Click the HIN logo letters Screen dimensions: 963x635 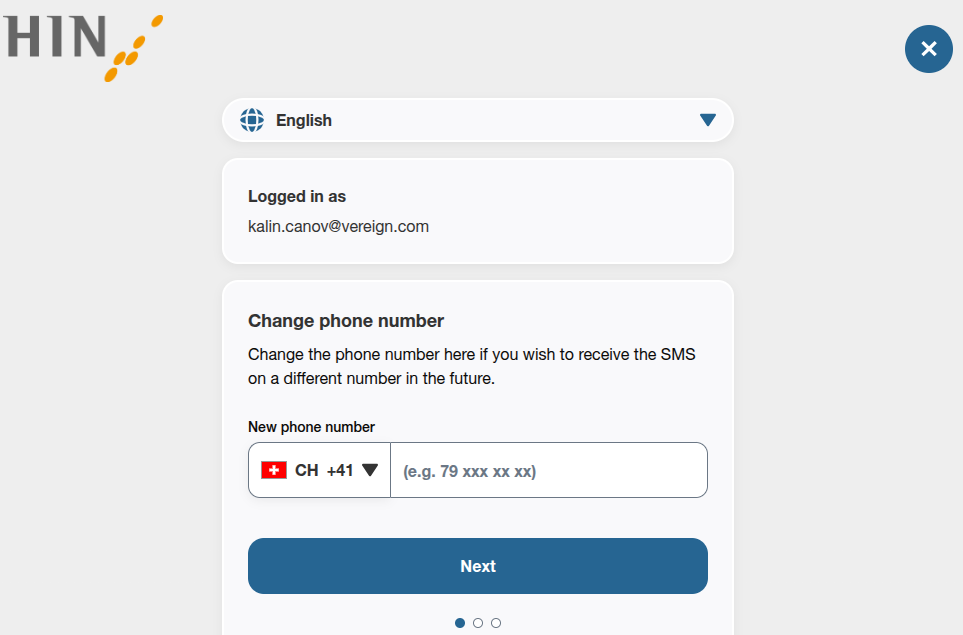pyautogui.click(x=55, y=37)
